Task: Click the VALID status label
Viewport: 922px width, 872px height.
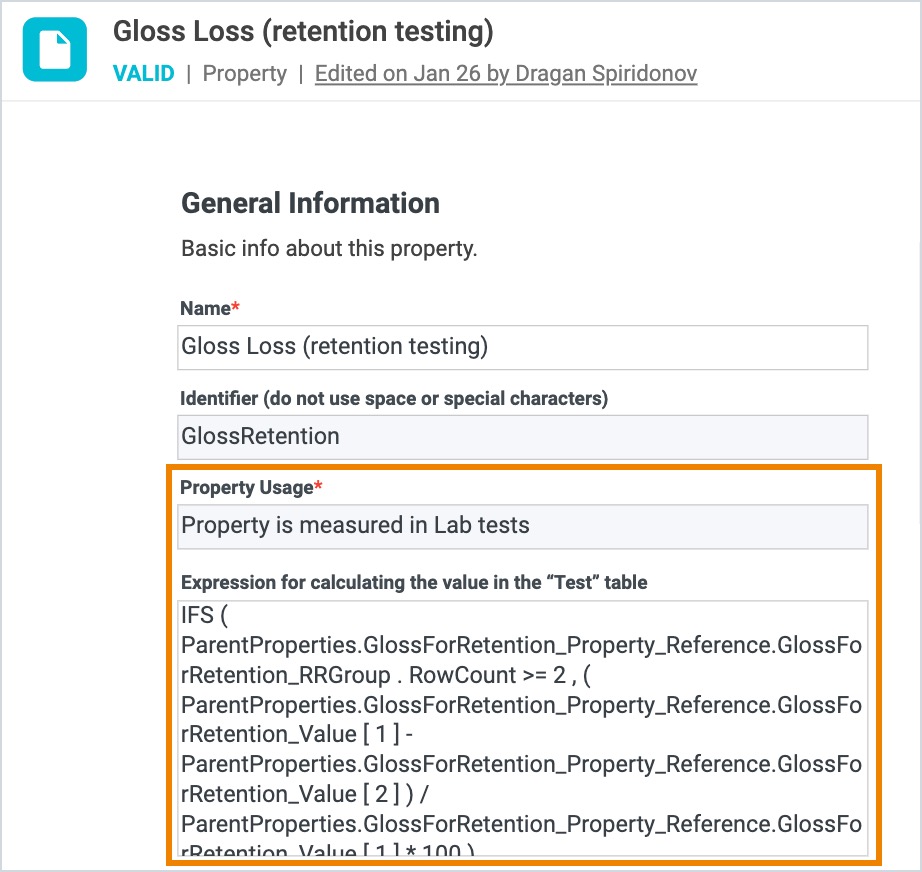Action: (x=144, y=74)
